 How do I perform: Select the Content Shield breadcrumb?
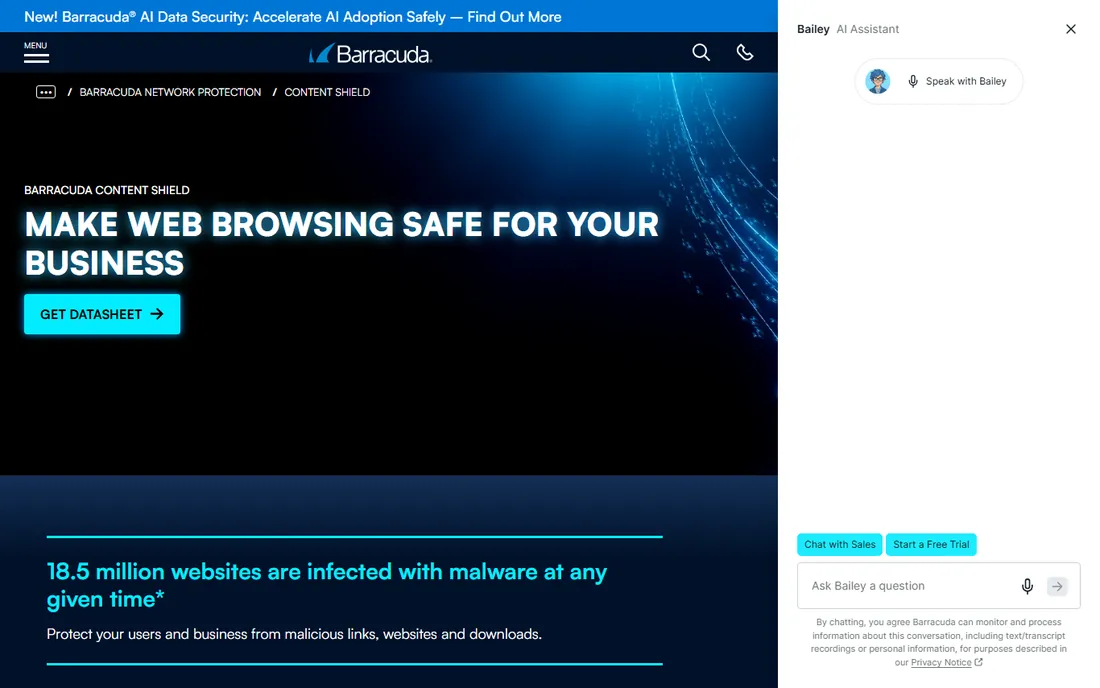327,92
